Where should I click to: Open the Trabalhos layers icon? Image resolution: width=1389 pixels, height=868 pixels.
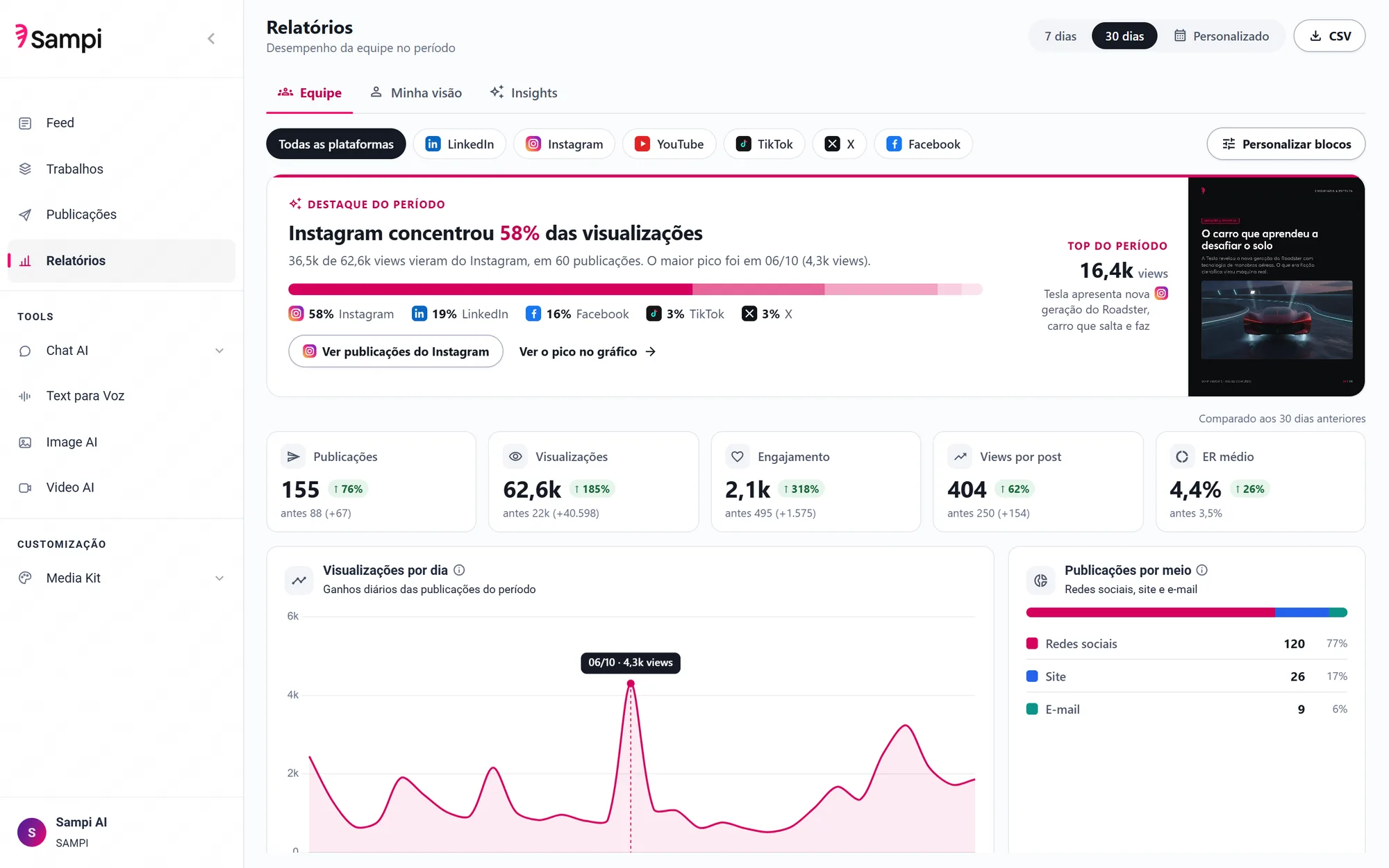point(25,169)
